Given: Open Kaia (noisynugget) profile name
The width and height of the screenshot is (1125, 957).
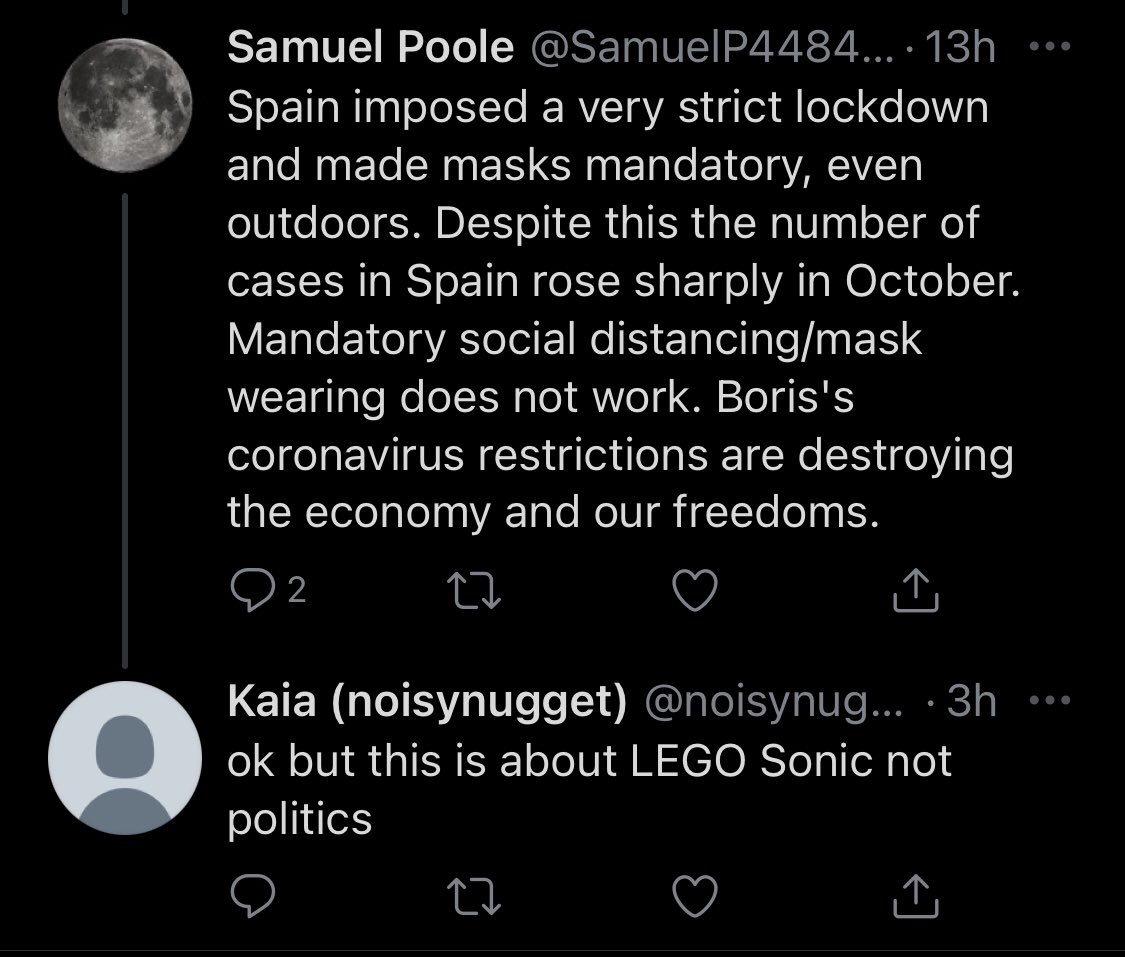Looking at the screenshot, I should point(428,700).
